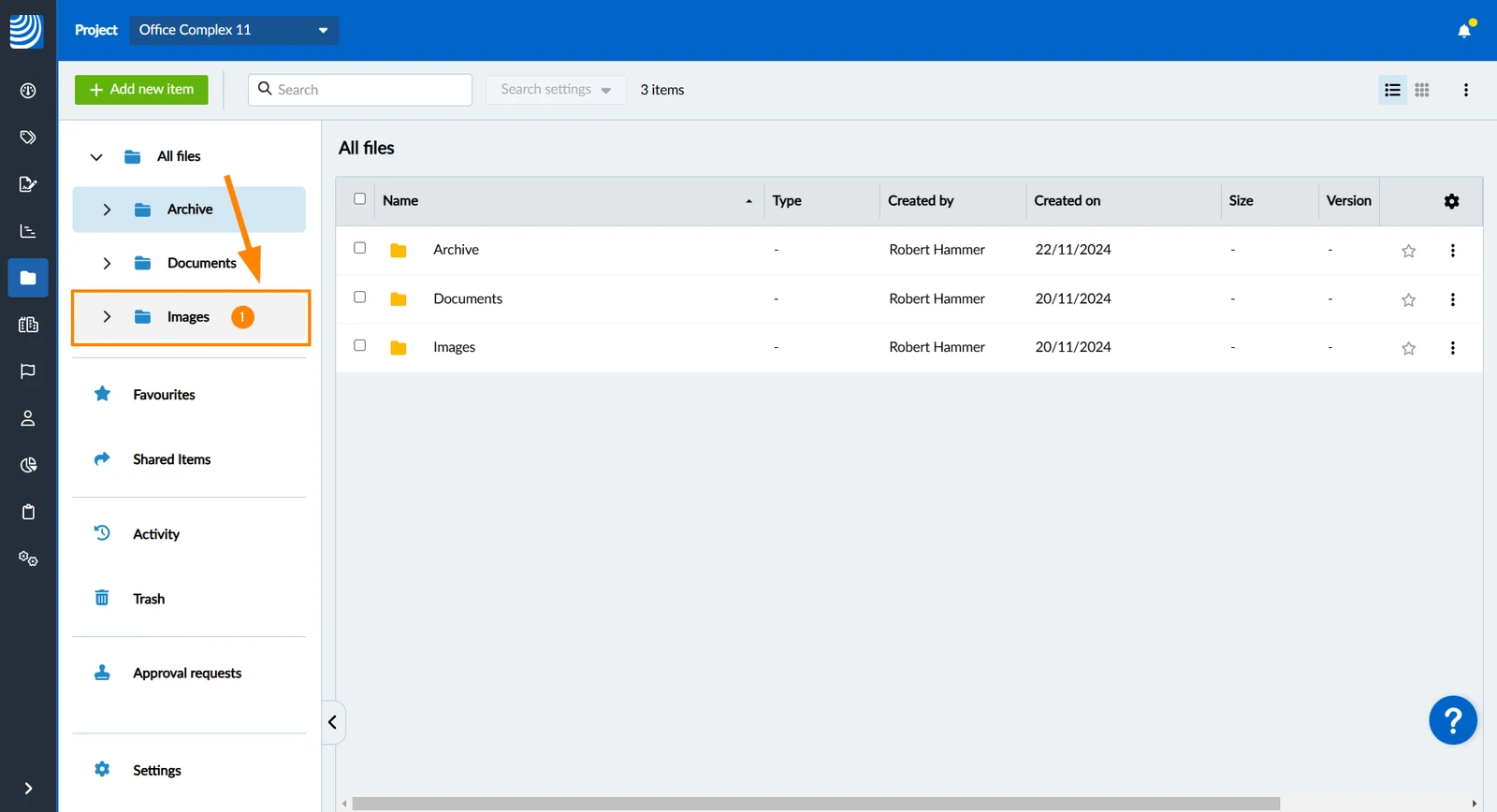
Task: Collapse the All files tree node
Action: 96,157
